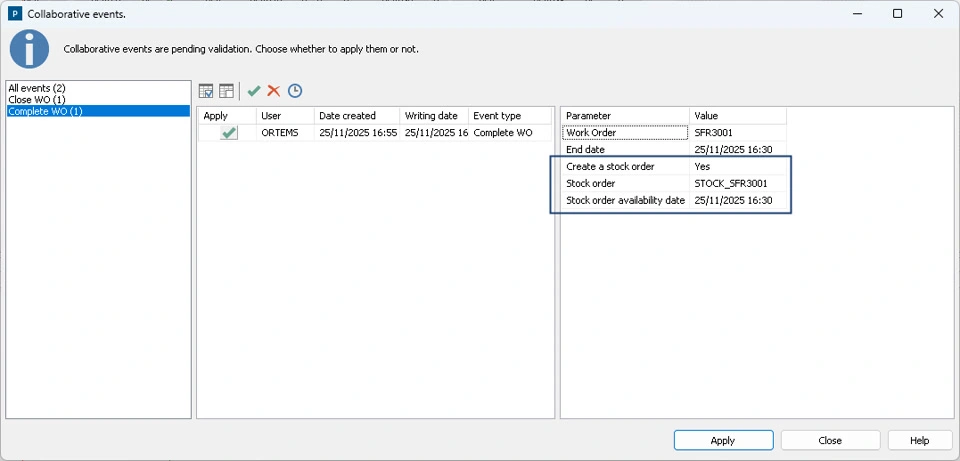Click the app icon in the title bar
The width and height of the screenshot is (960, 461).
[x=15, y=14]
